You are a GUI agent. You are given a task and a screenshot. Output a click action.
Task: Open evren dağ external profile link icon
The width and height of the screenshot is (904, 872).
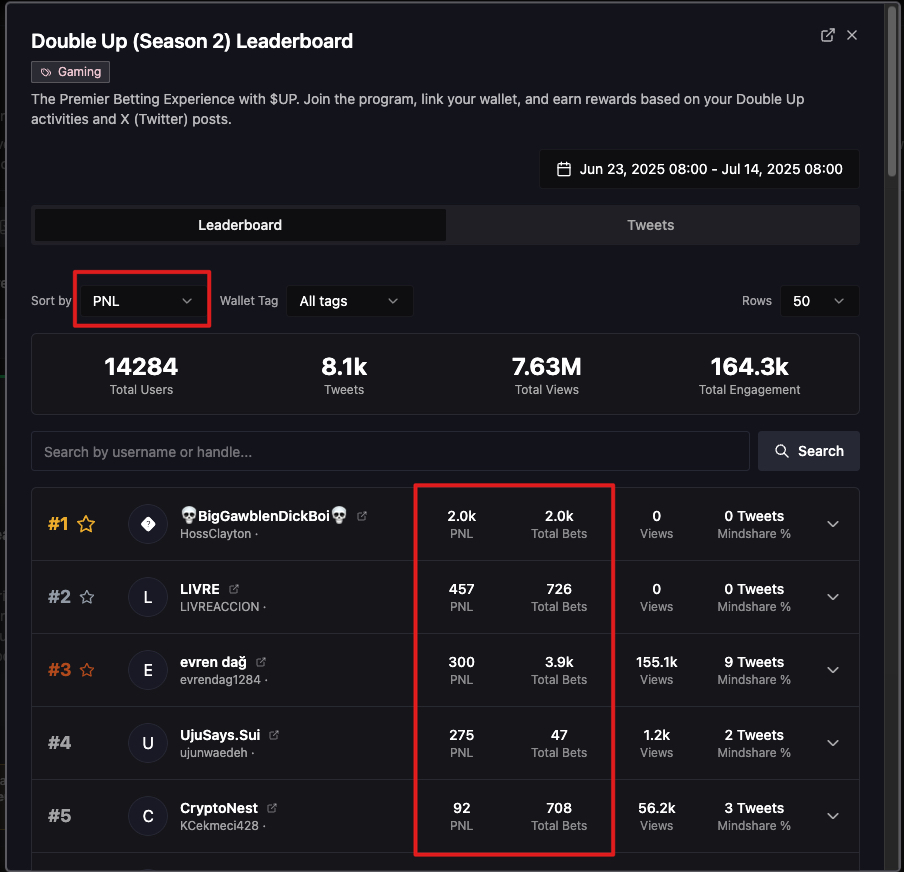pos(261,662)
